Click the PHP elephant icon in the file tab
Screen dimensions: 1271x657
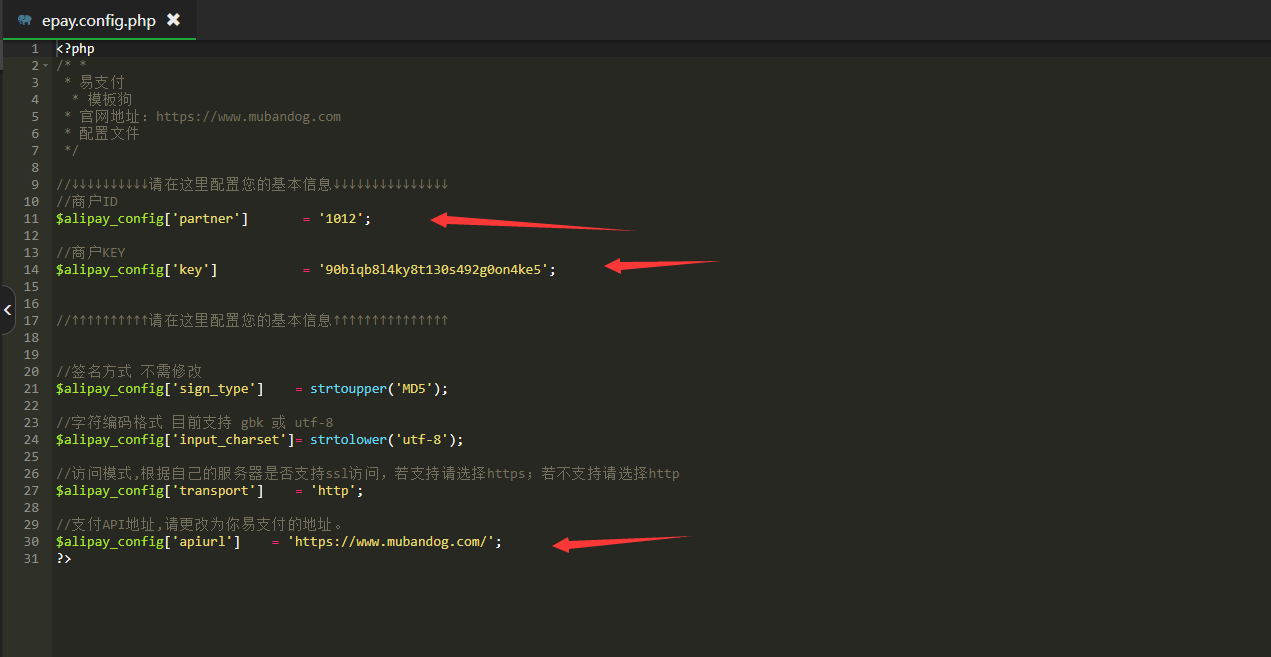pyautogui.click(x=24, y=20)
